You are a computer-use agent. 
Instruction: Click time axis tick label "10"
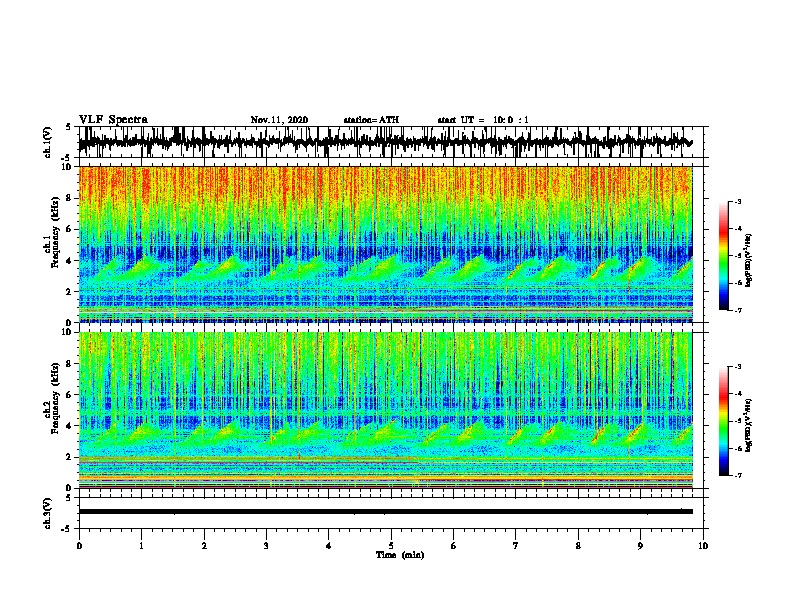(x=703, y=546)
